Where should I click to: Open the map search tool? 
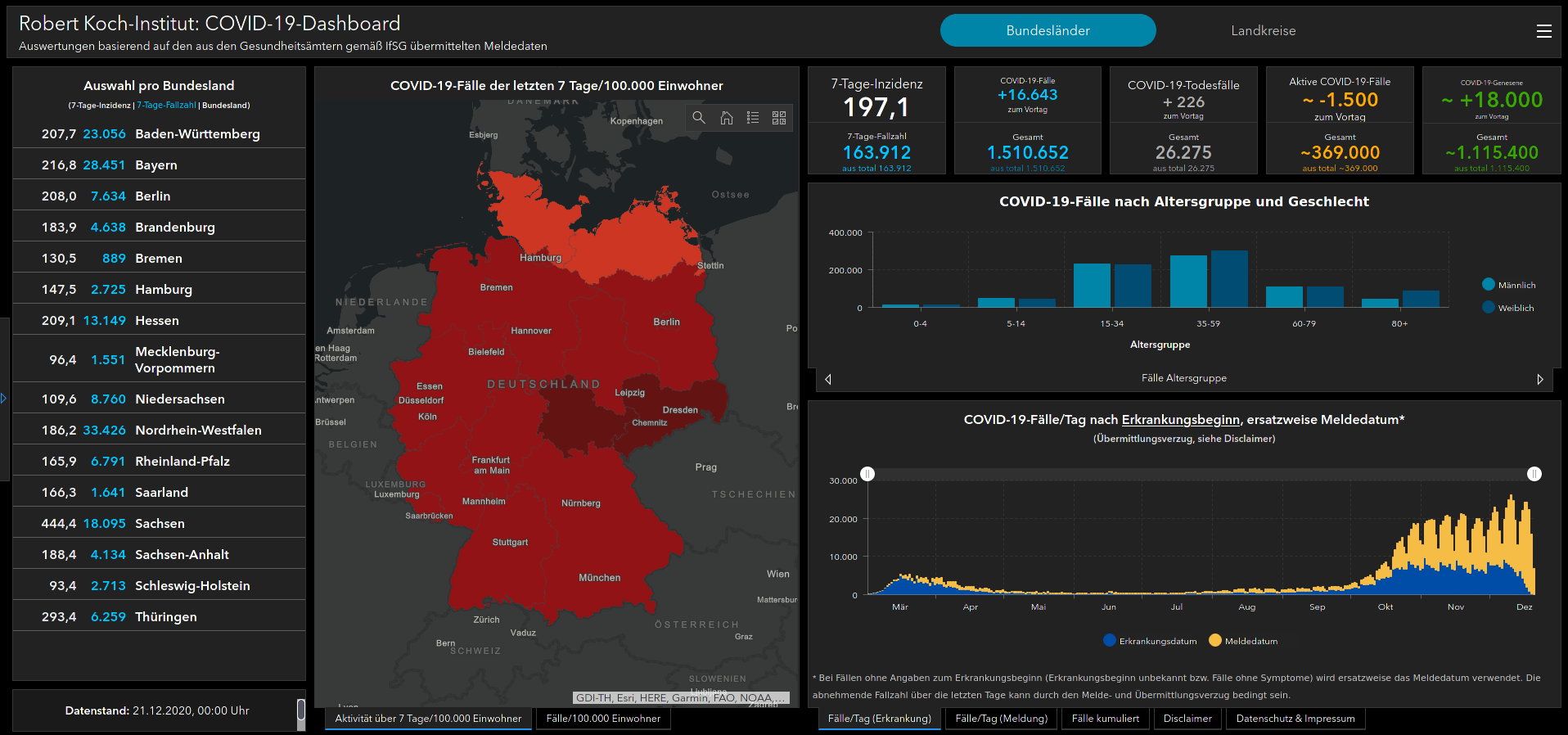click(x=698, y=118)
